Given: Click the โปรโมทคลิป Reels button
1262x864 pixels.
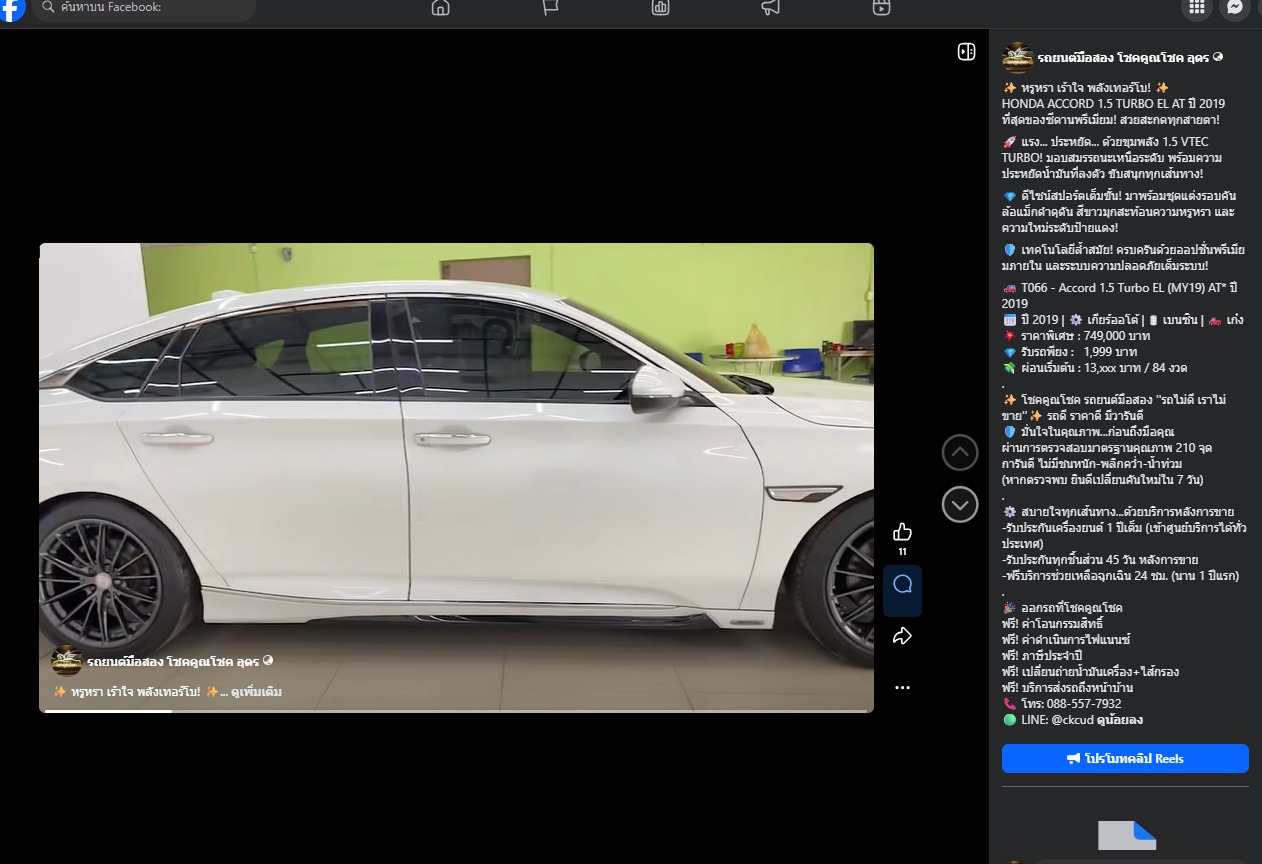Looking at the screenshot, I should tap(1125, 759).
